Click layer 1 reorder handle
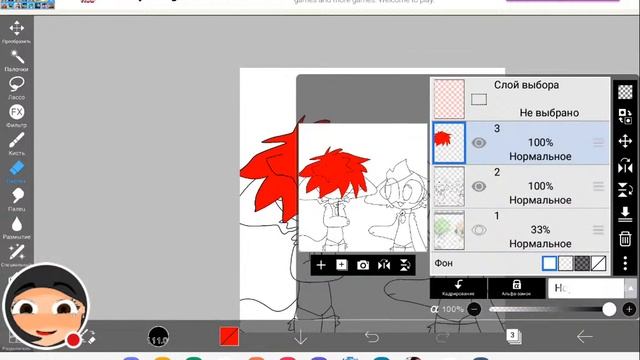The height and width of the screenshot is (360, 640). (598, 230)
